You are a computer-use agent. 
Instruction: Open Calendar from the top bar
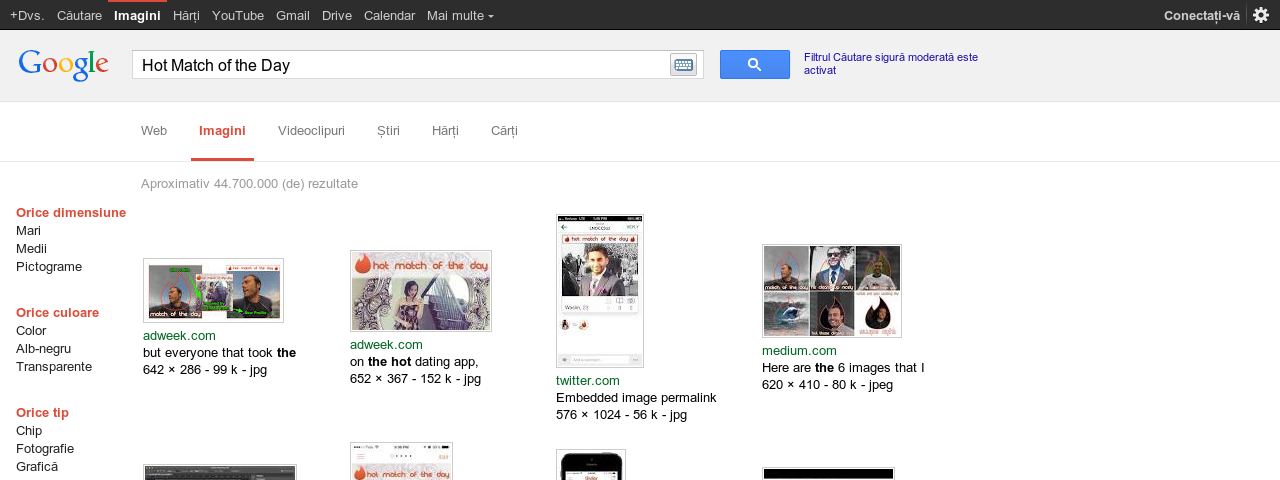point(389,15)
